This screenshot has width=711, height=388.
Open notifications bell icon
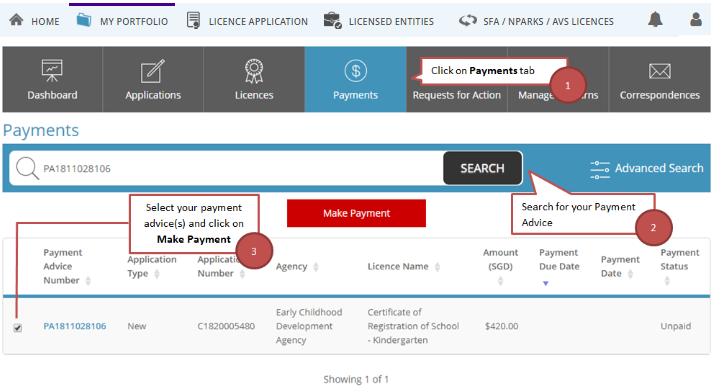tap(655, 19)
